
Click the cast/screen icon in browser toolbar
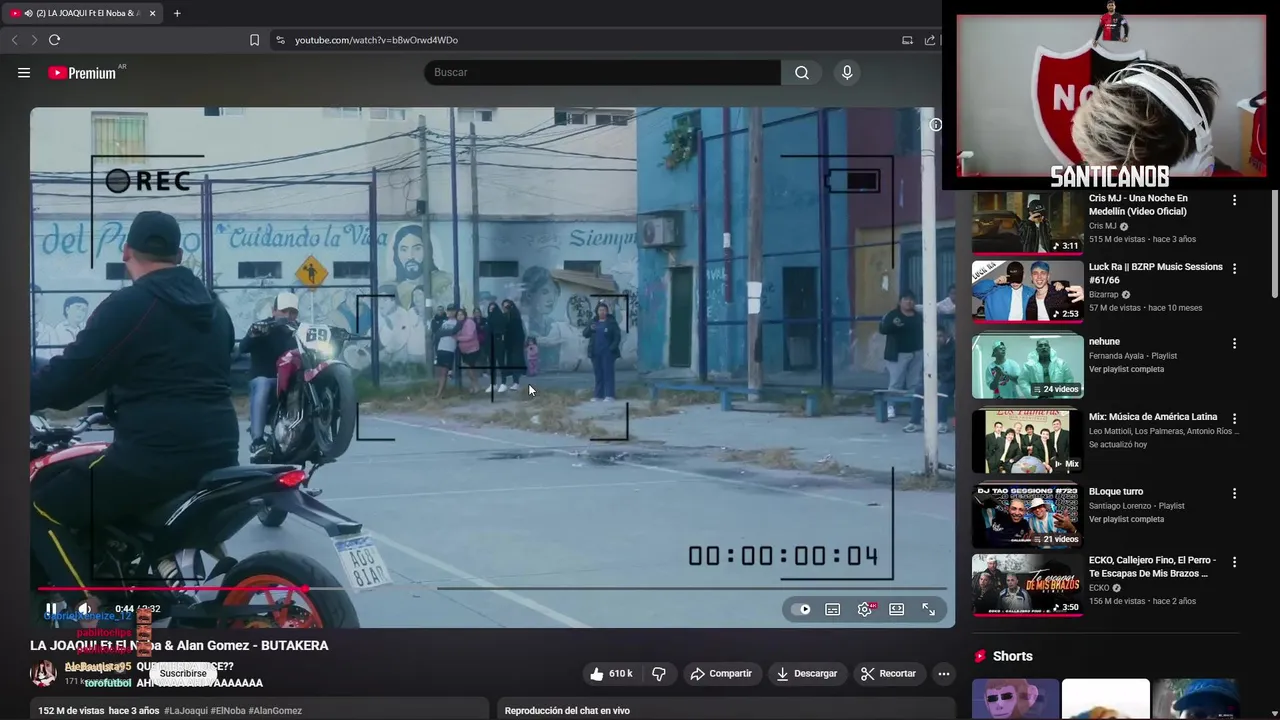tap(907, 40)
